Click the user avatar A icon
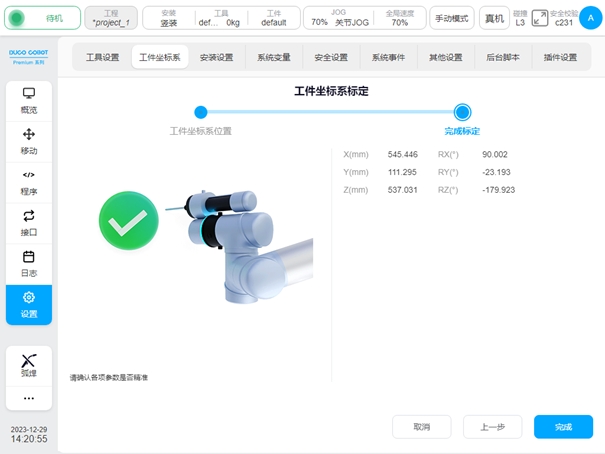This screenshot has height=454, width=605. click(x=589, y=17)
